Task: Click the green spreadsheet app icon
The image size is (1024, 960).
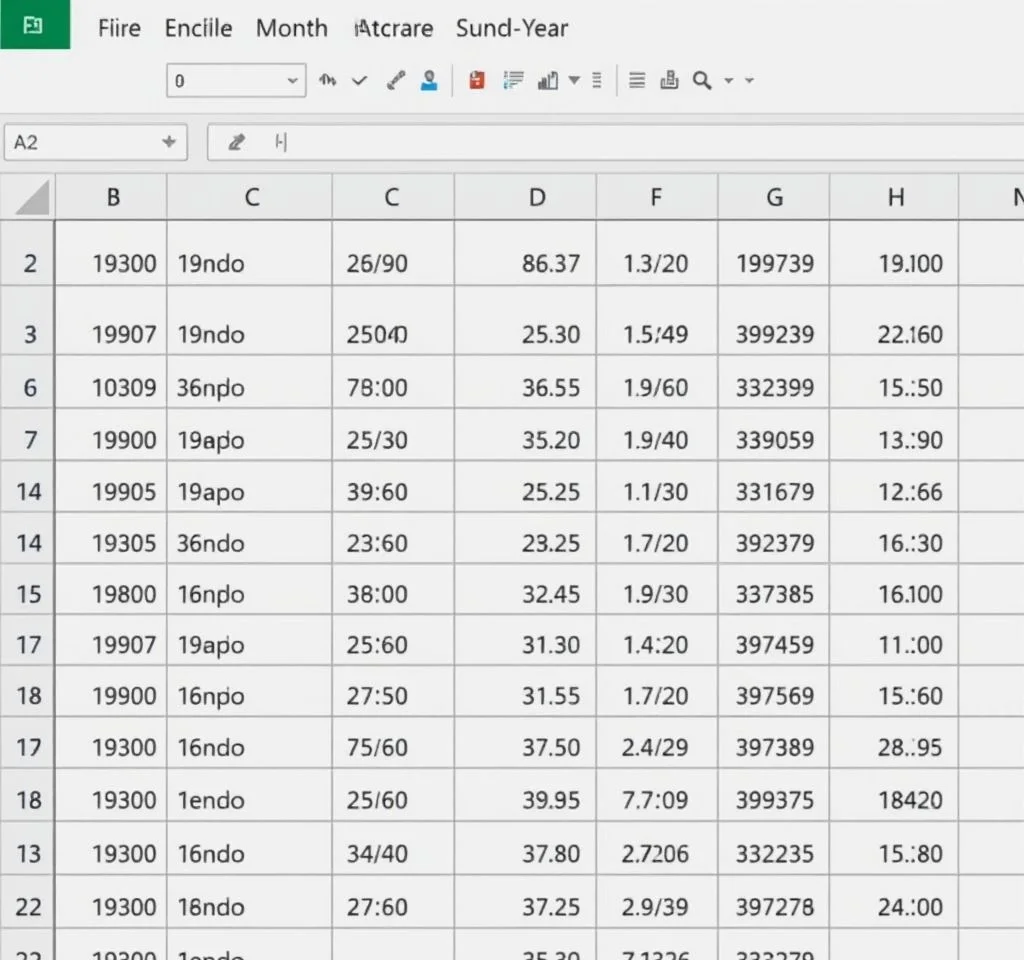Action: coord(34,25)
